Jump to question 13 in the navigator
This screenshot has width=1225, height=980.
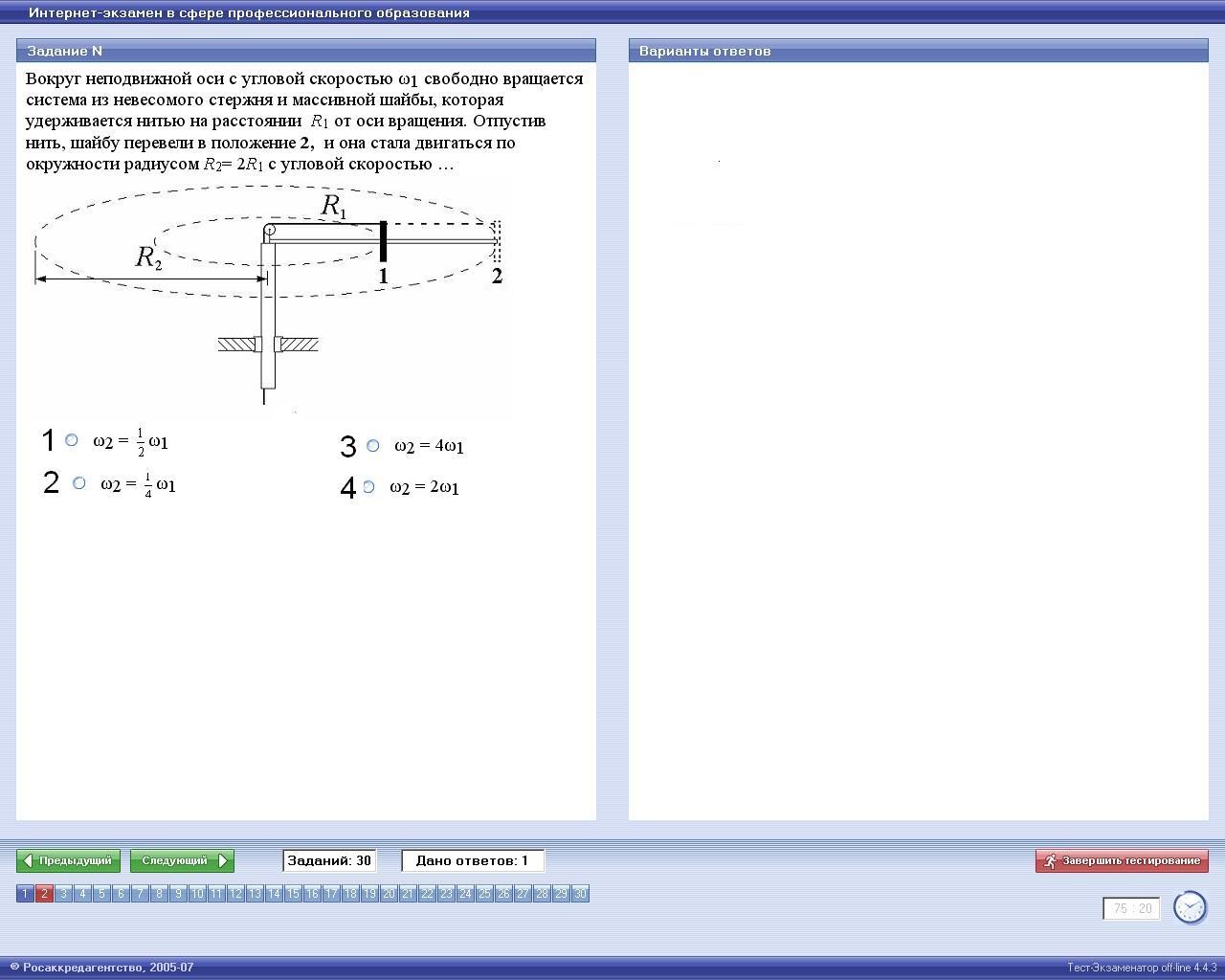click(x=255, y=894)
